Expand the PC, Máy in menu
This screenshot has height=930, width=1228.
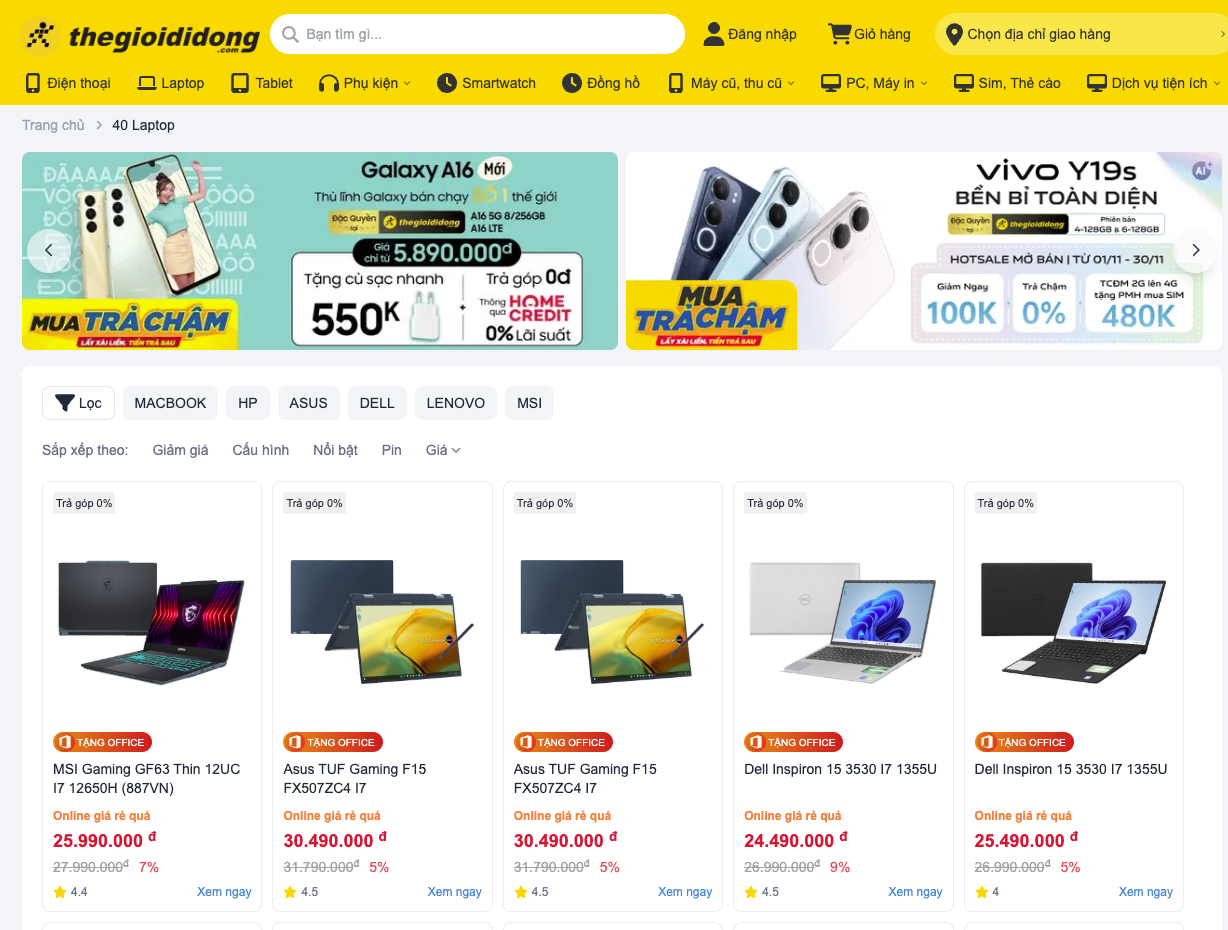pos(874,83)
